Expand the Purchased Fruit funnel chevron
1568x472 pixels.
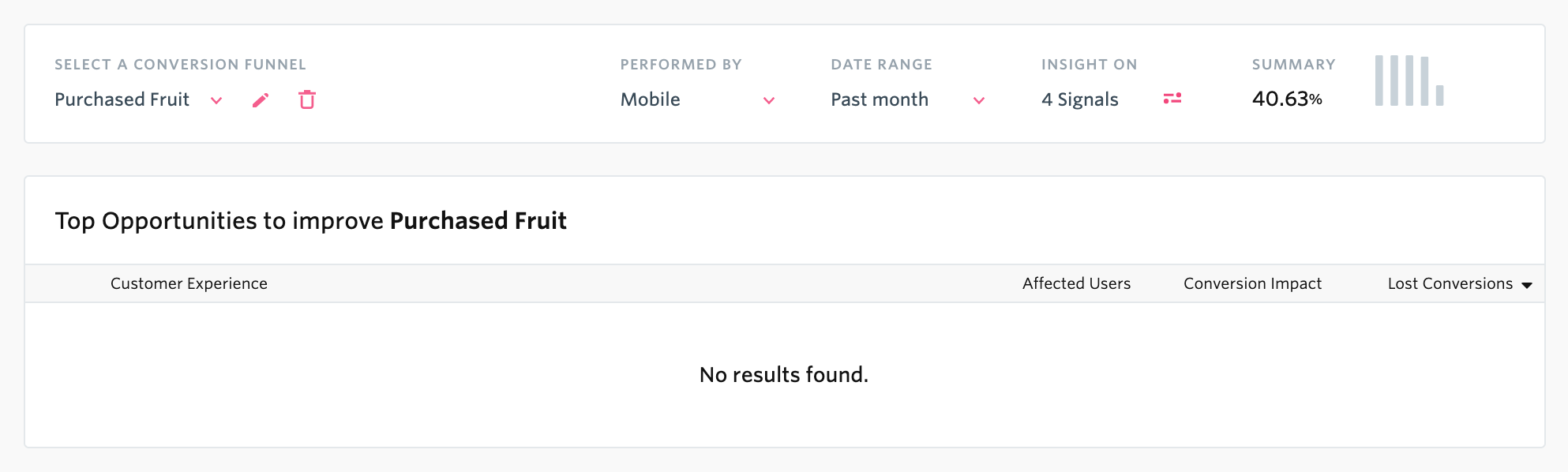click(216, 101)
